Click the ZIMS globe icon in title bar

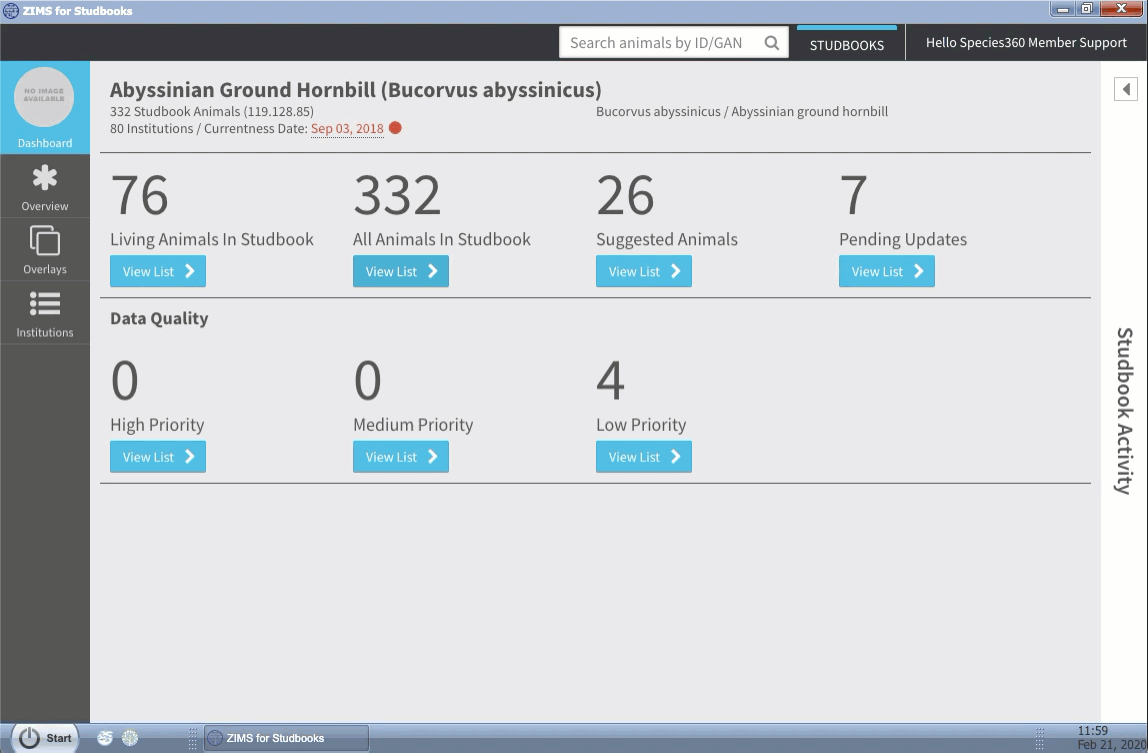10,10
